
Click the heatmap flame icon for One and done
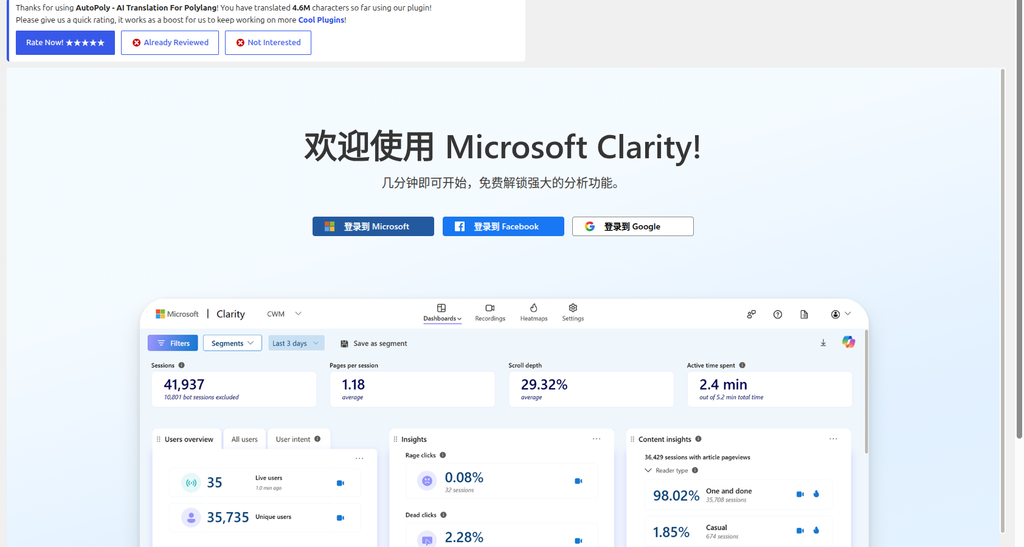pyautogui.click(x=816, y=494)
